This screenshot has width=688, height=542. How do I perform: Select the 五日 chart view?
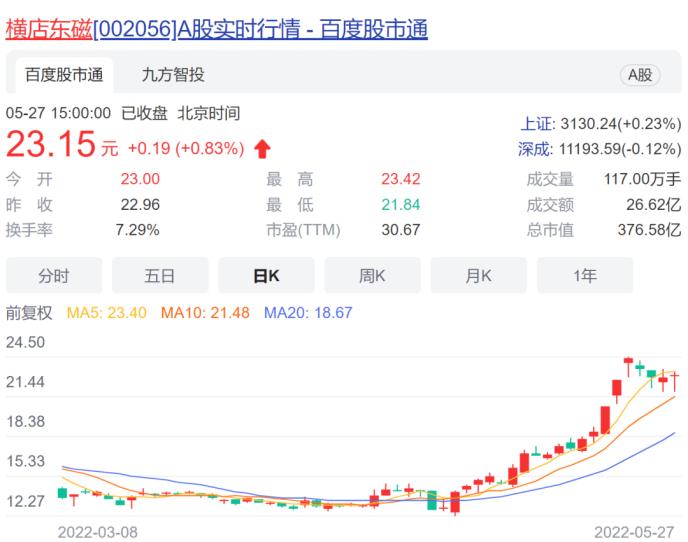coord(160,276)
